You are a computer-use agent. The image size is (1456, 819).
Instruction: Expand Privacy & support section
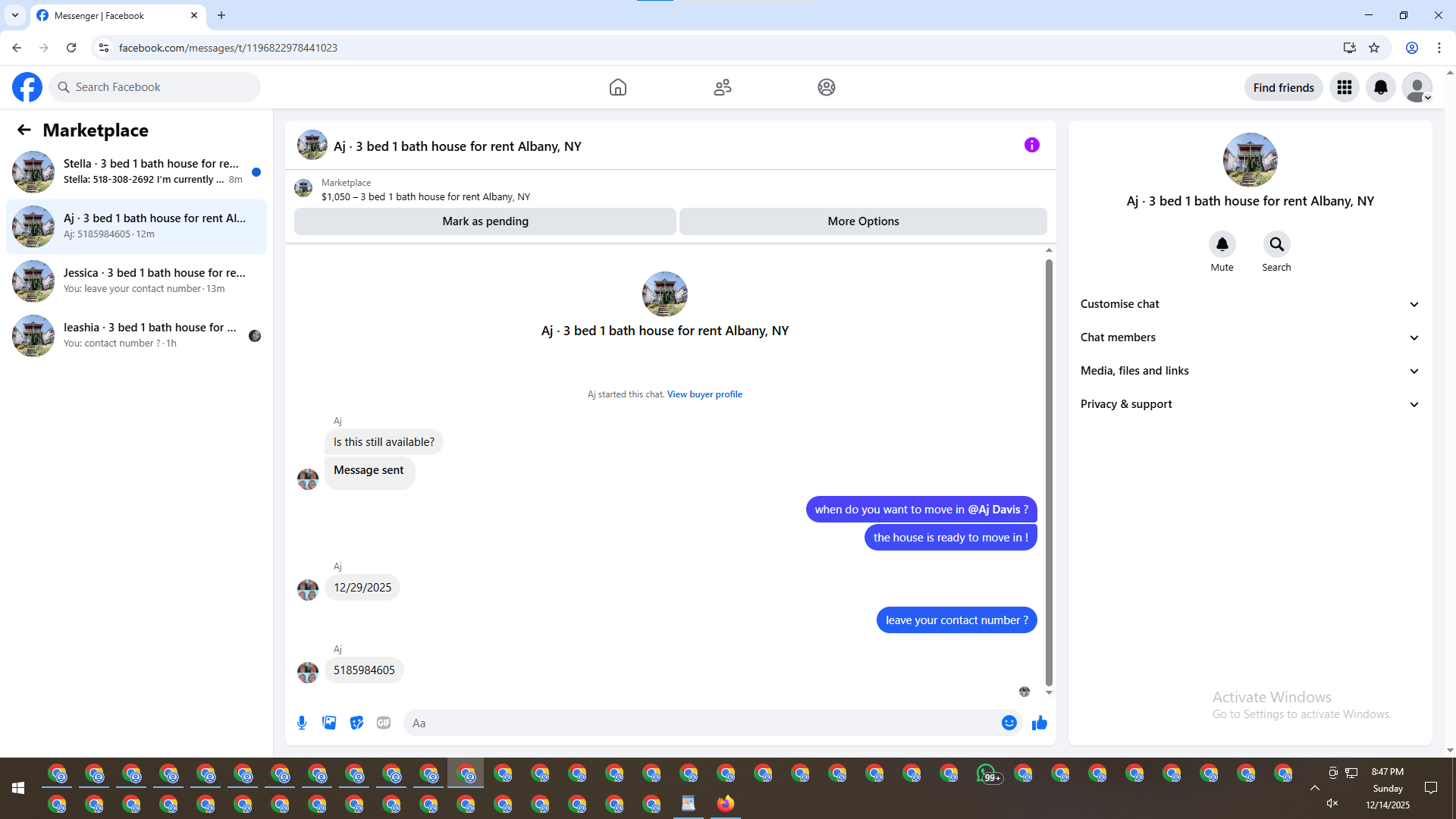(1249, 404)
